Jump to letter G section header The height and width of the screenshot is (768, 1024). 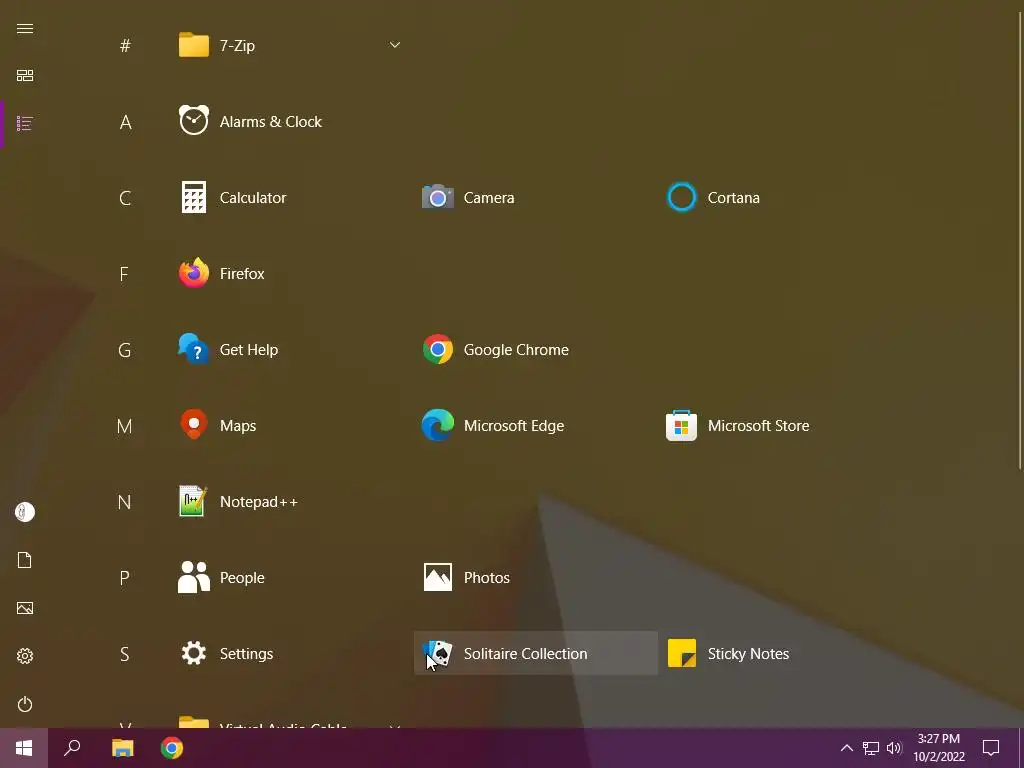(x=125, y=350)
